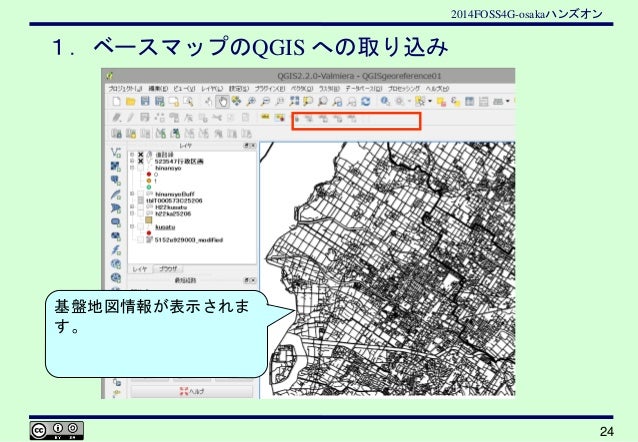Screen dimensions: 638x442
Task: Open the attribute table icon
Action: pos(470,101)
